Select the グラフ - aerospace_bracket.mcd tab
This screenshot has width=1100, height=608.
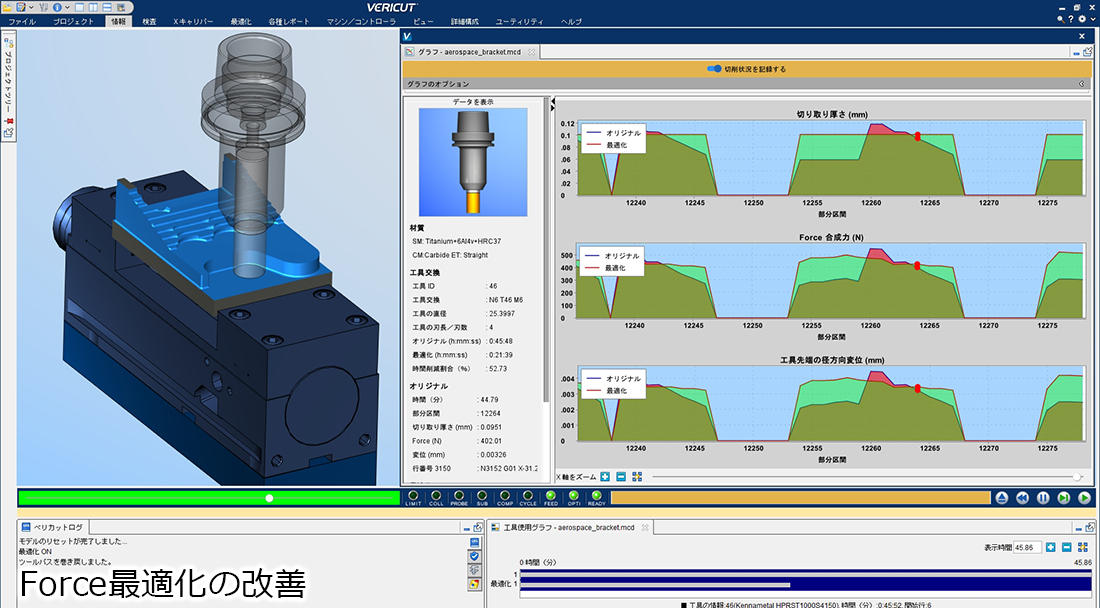coord(469,52)
